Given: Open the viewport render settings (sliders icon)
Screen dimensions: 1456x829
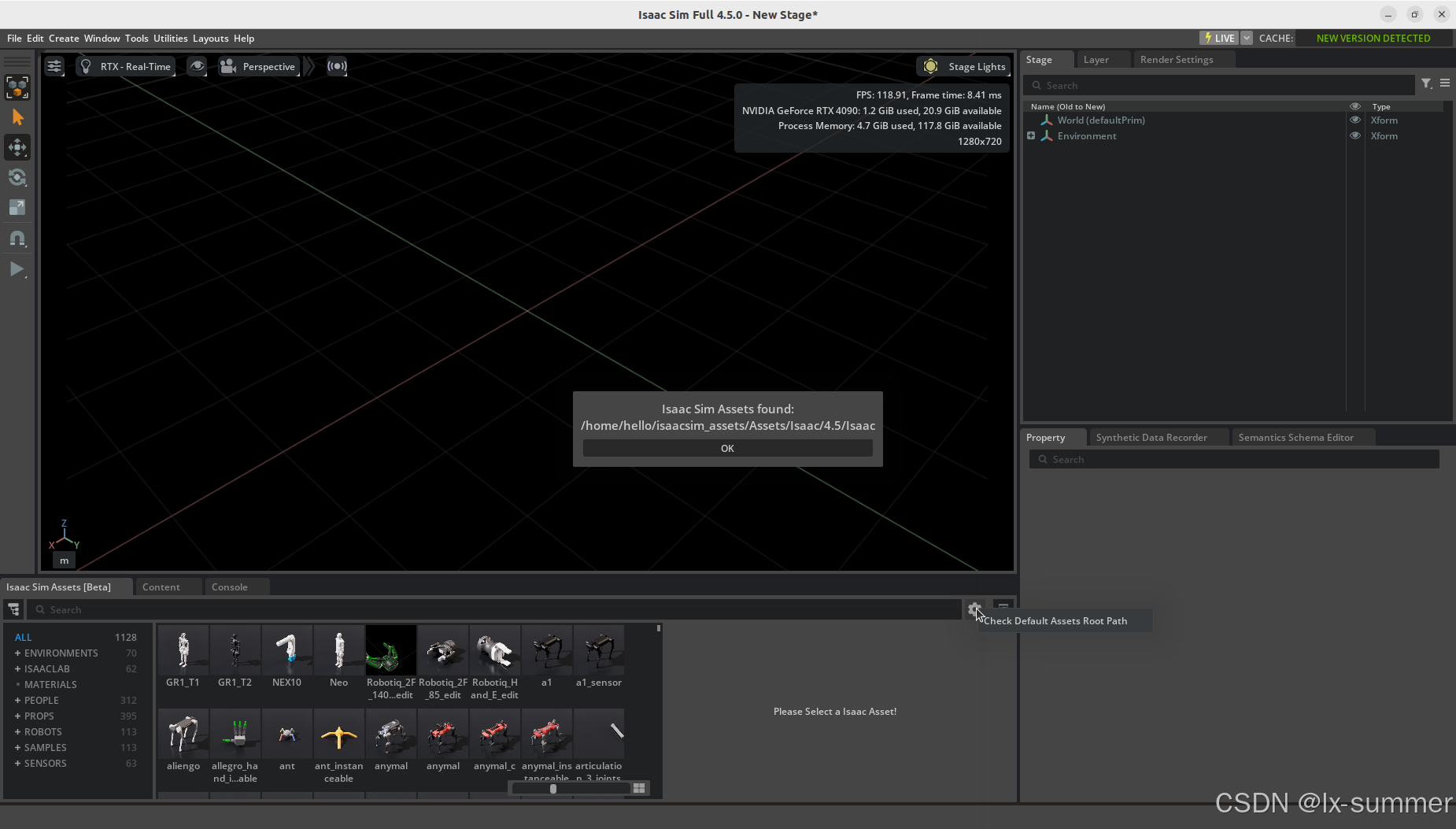Looking at the screenshot, I should (x=54, y=66).
